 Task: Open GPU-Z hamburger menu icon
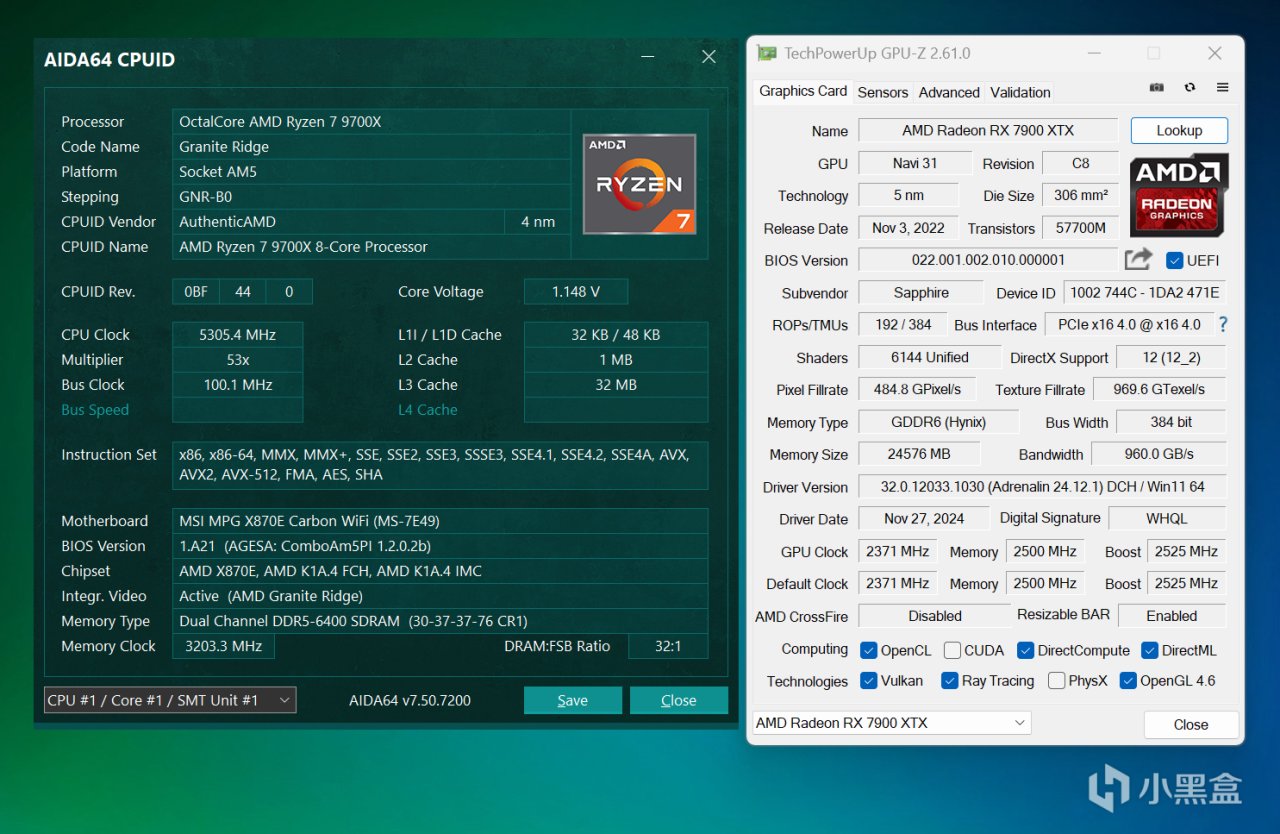(1222, 88)
